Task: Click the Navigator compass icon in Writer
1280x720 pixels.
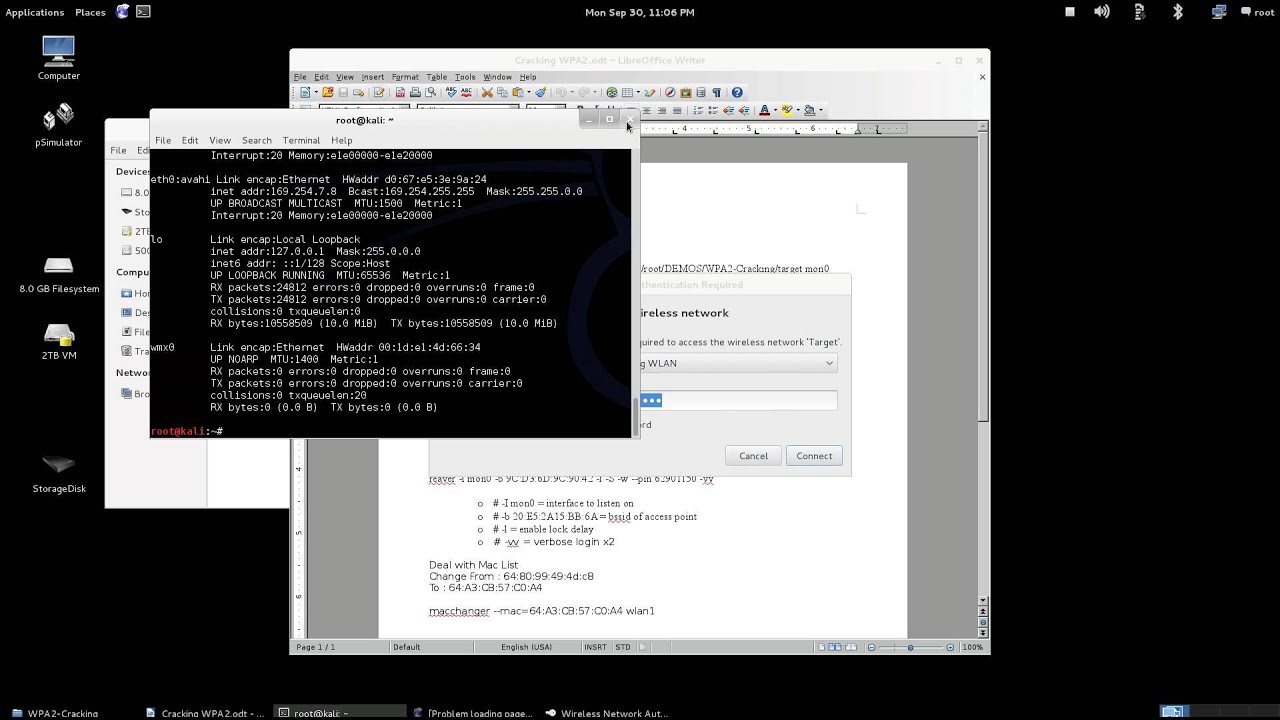Action: [670, 92]
